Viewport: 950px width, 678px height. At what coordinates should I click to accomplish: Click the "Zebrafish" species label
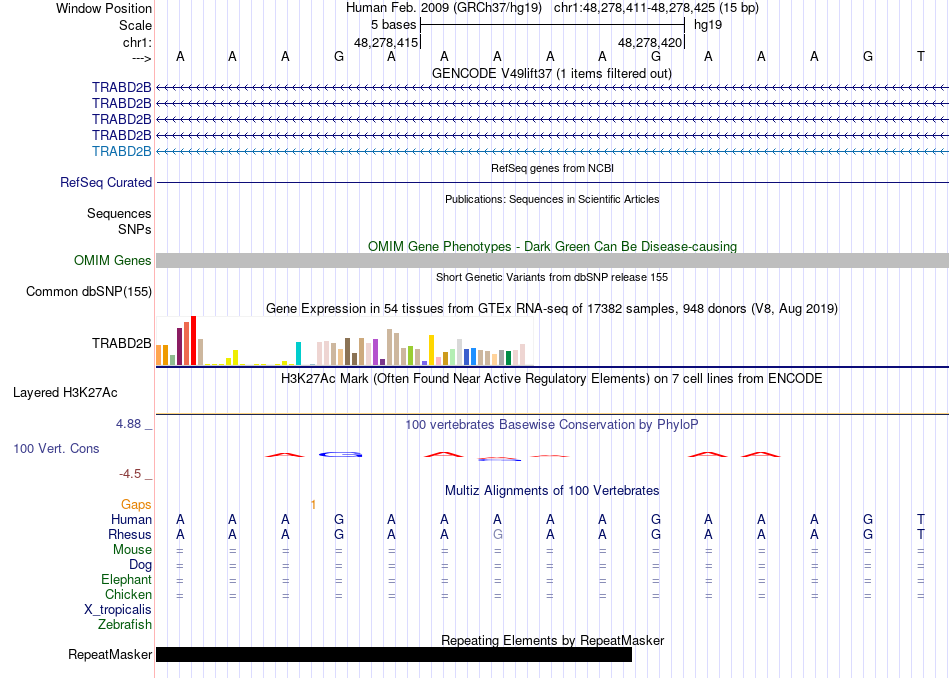(125, 625)
